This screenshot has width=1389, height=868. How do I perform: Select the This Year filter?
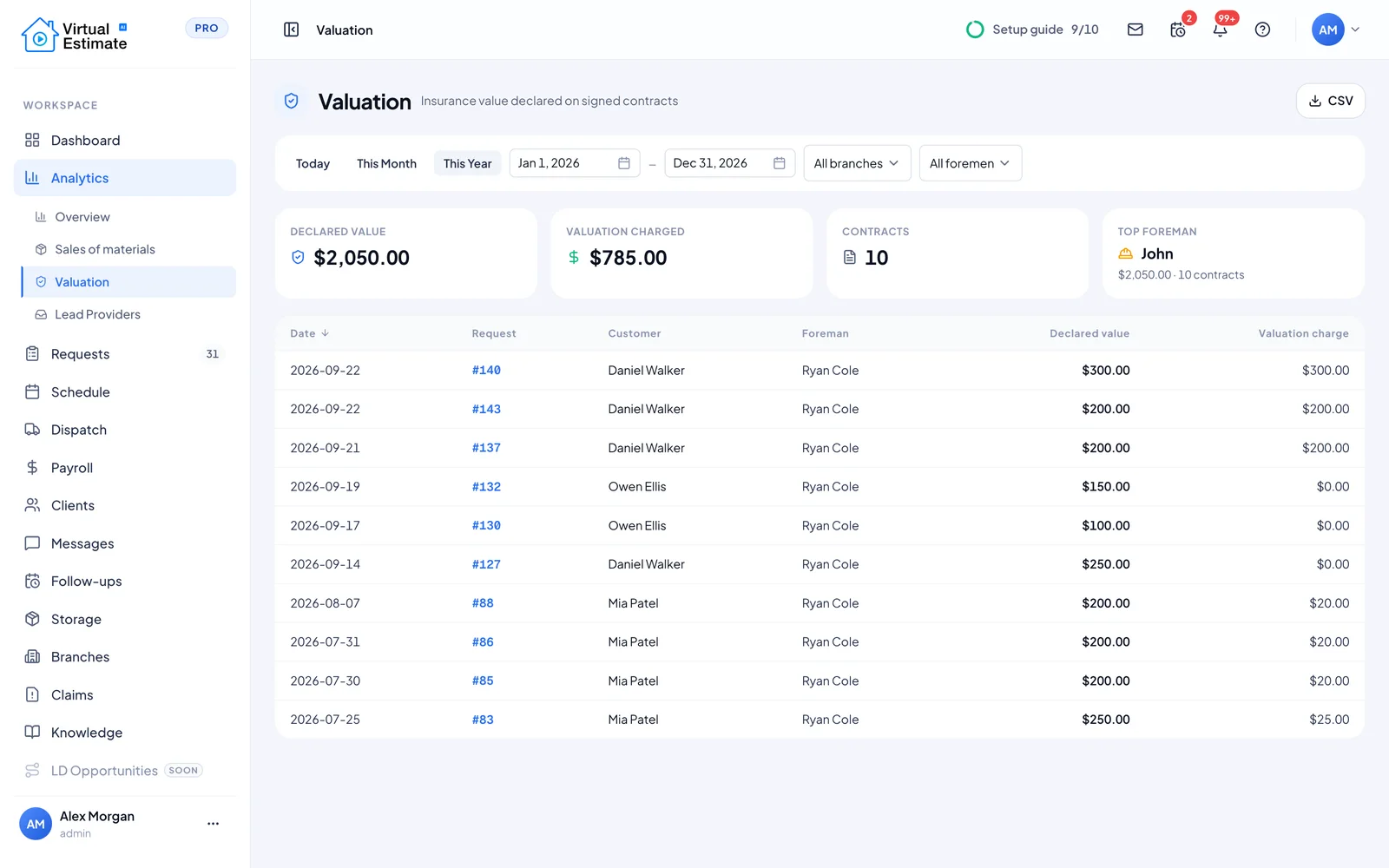click(467, 163)
